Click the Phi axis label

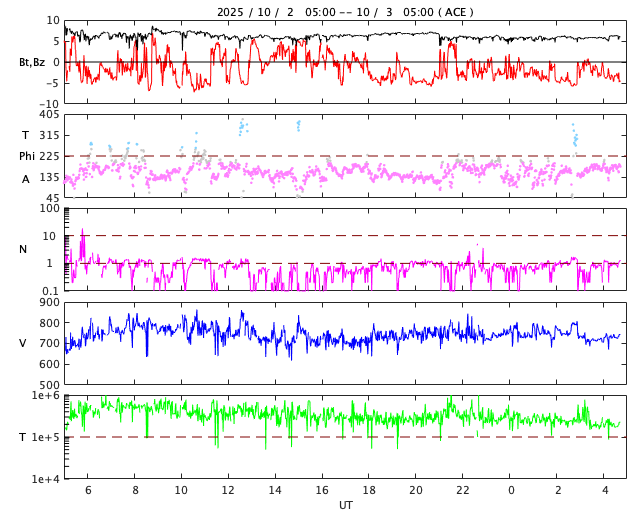(x=27, y=156)
